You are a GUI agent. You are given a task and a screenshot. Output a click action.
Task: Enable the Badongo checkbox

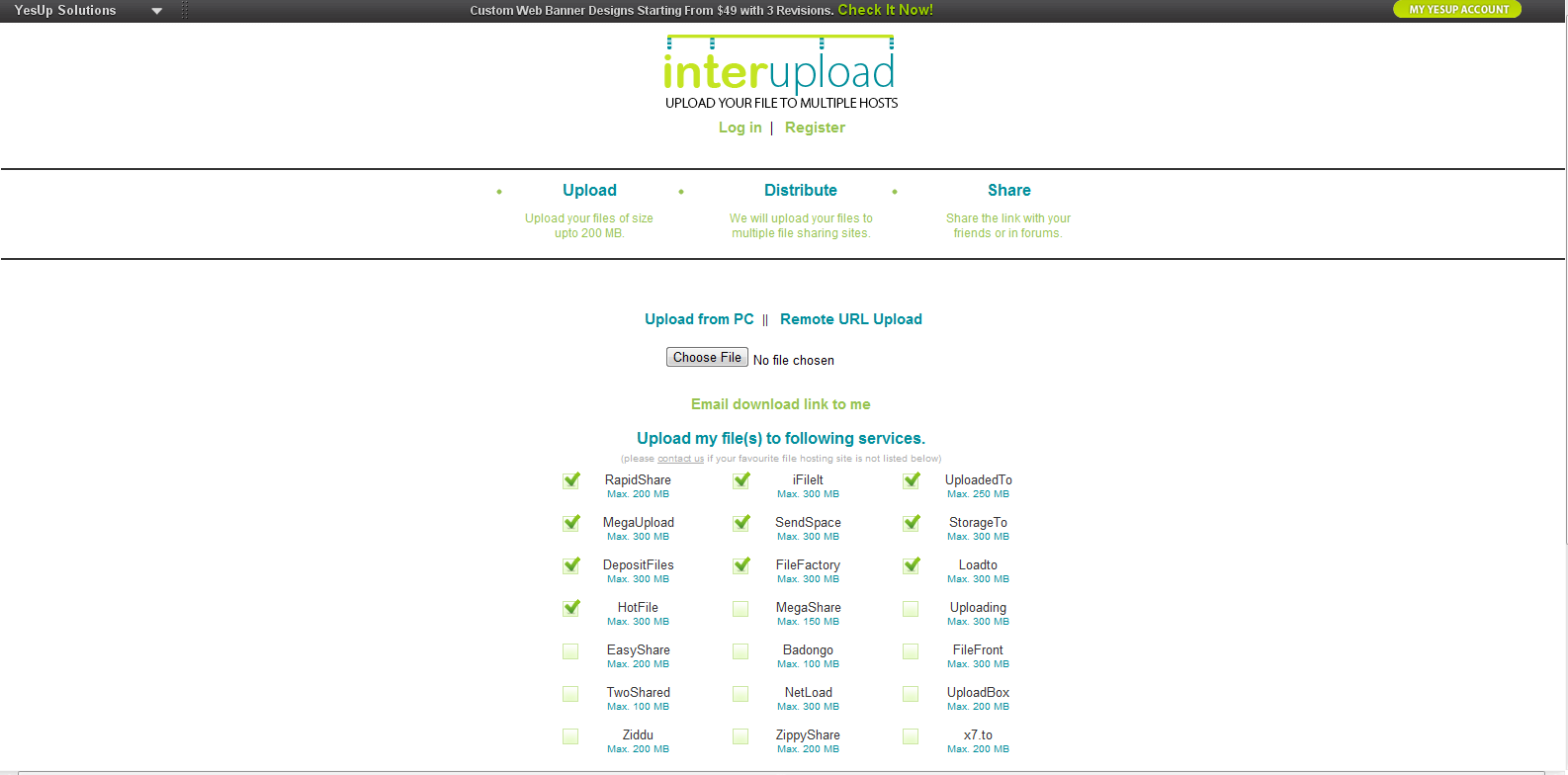pos(740,651)
